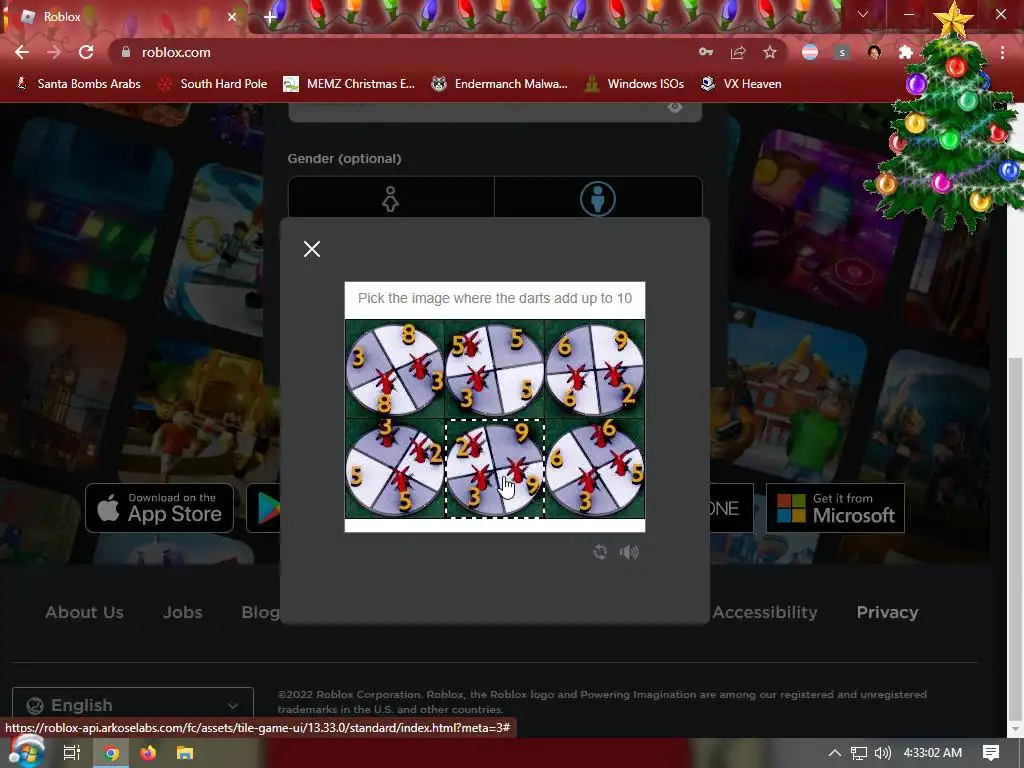Click Get it from Microsoft badge
Image resolution: width=1024 pixels, height=768 pixels.
point(835,508)
